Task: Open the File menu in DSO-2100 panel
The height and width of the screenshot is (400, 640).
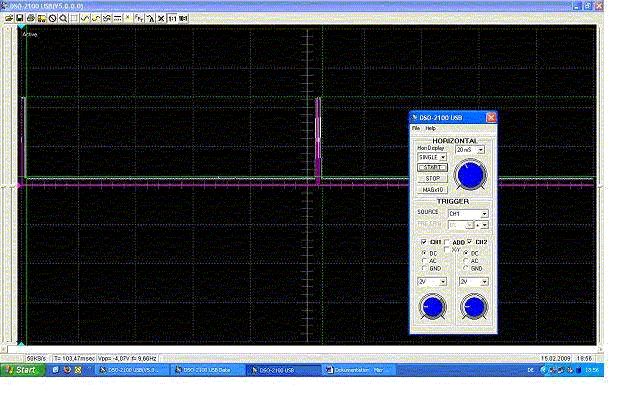Action: coord(416,128)
